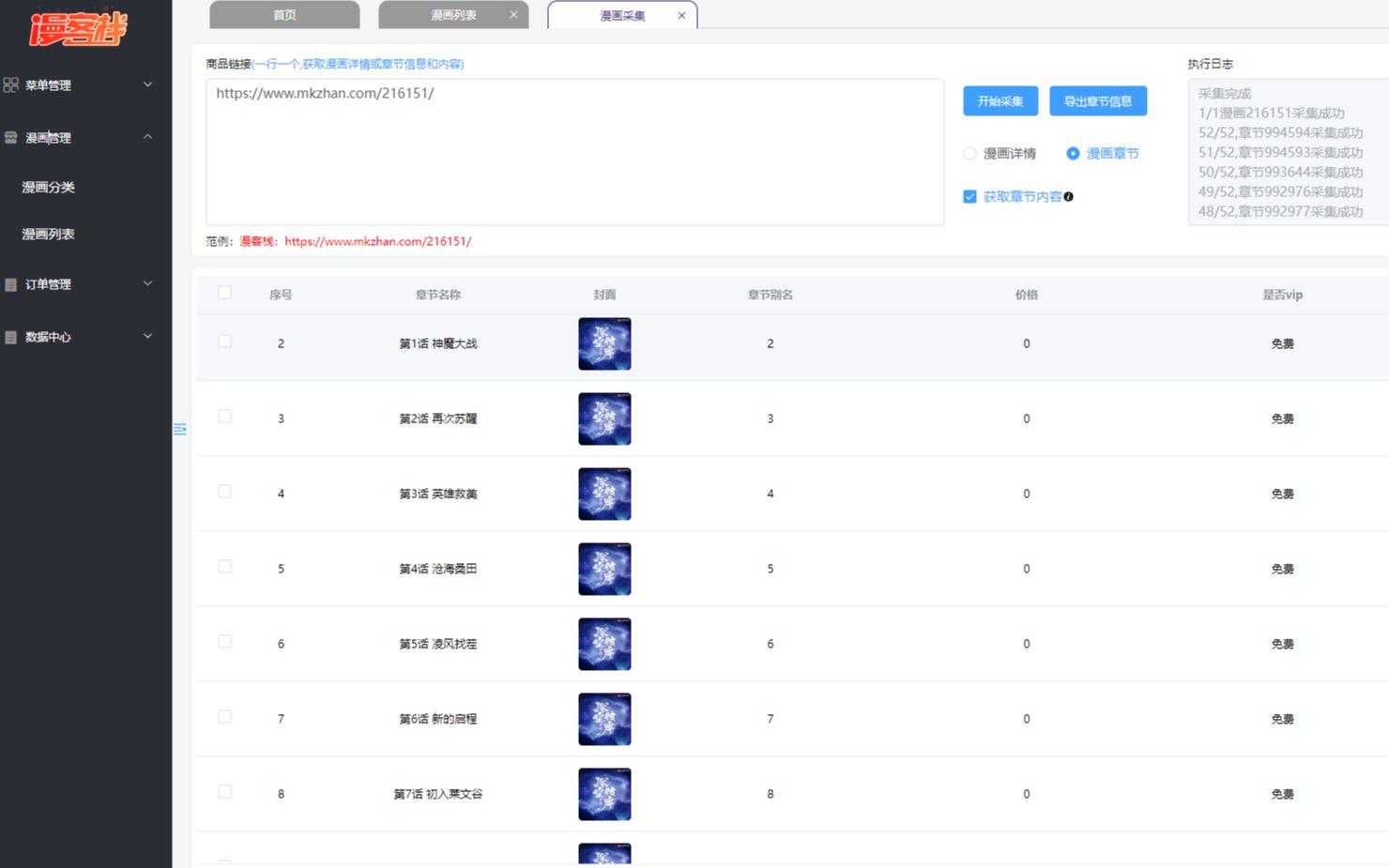Collapse sidebar with the fold icon

coord(180,429)
